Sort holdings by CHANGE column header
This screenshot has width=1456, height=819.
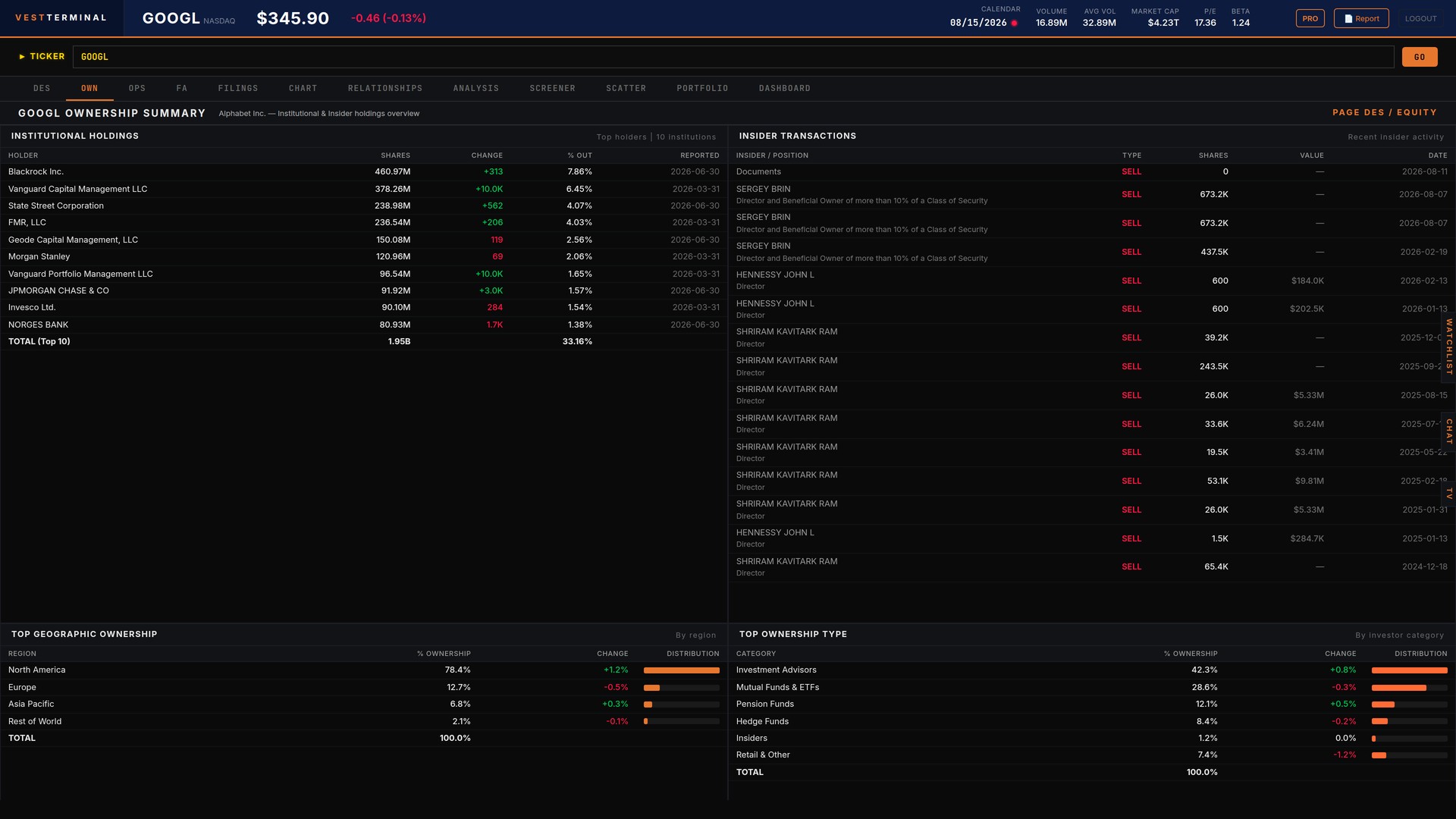[x=487, y=155]
